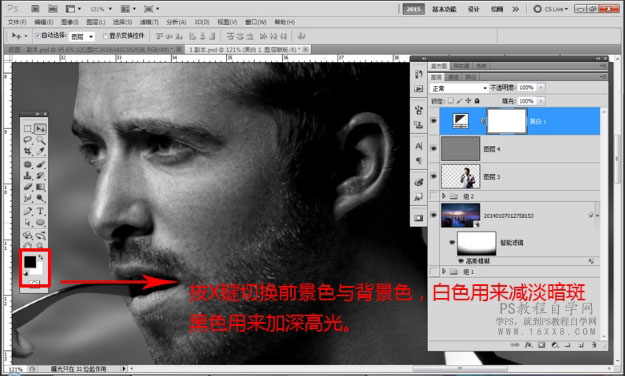The height and width of the screenshot is (376, 625).
Task: Select the Gradient tool
Action: coord(40,186)
